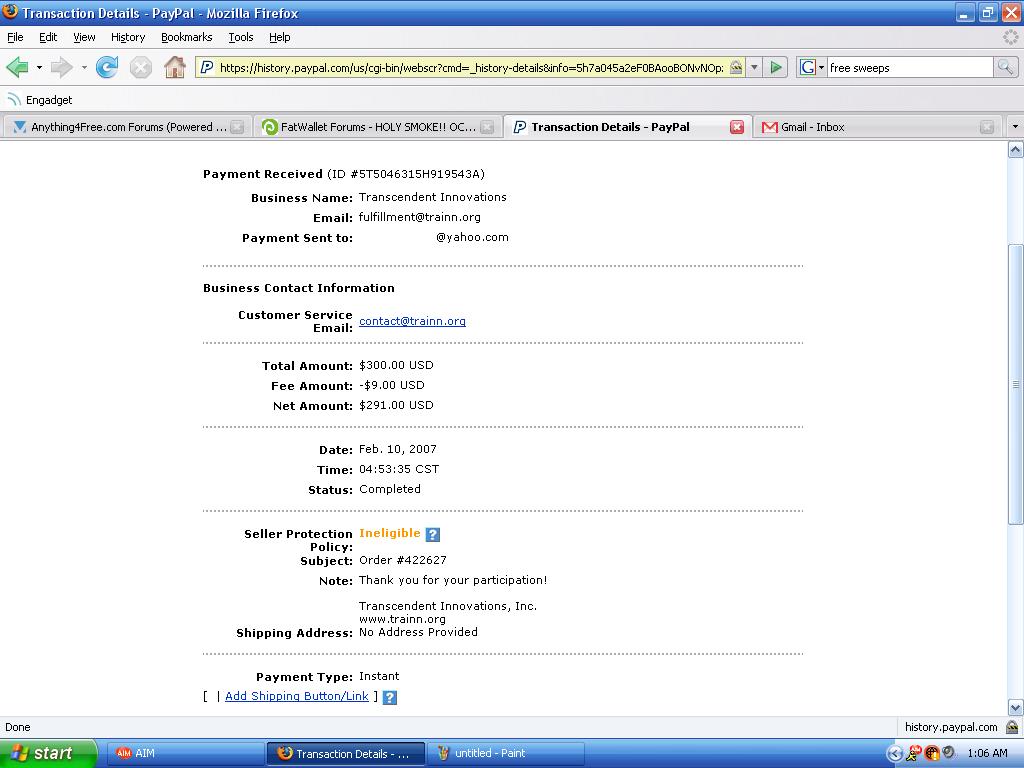This screenshot has height=768, width=1024.
Task: Switch to Anything4Free.com Forums tab
Action: pyautogui.click(x=127, y=127)
